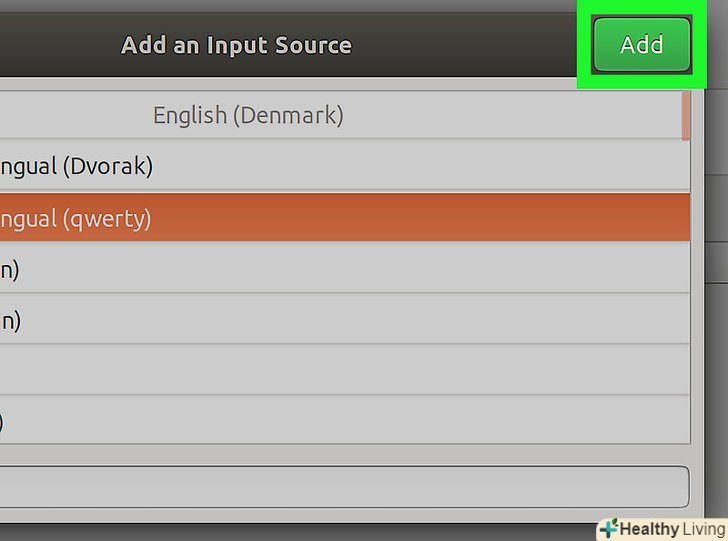Select the highlighted 'ngual (qwerty)' row

(x=344, y=218)
